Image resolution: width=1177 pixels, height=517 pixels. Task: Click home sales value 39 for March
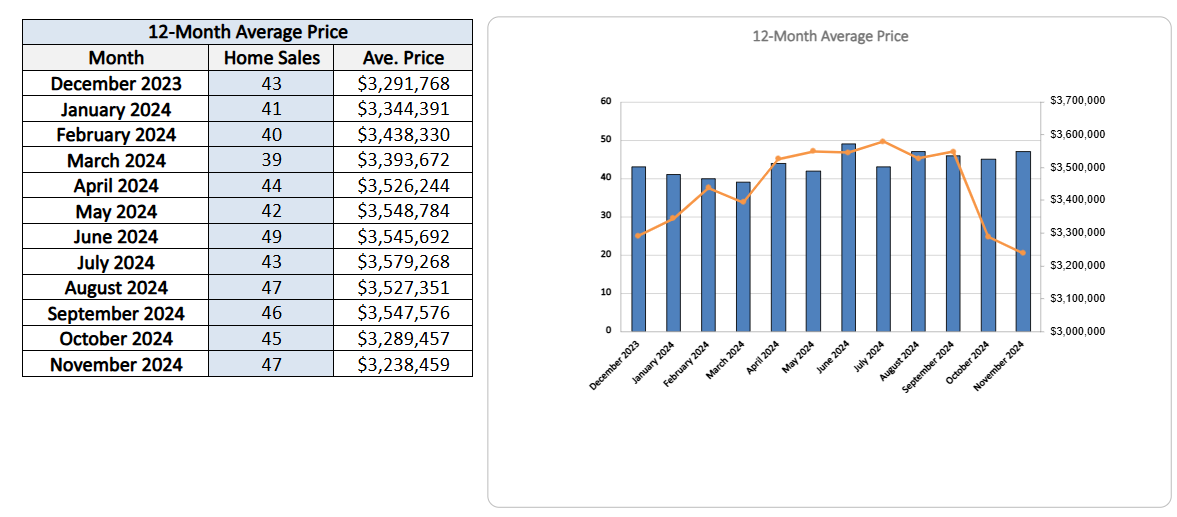271,160
